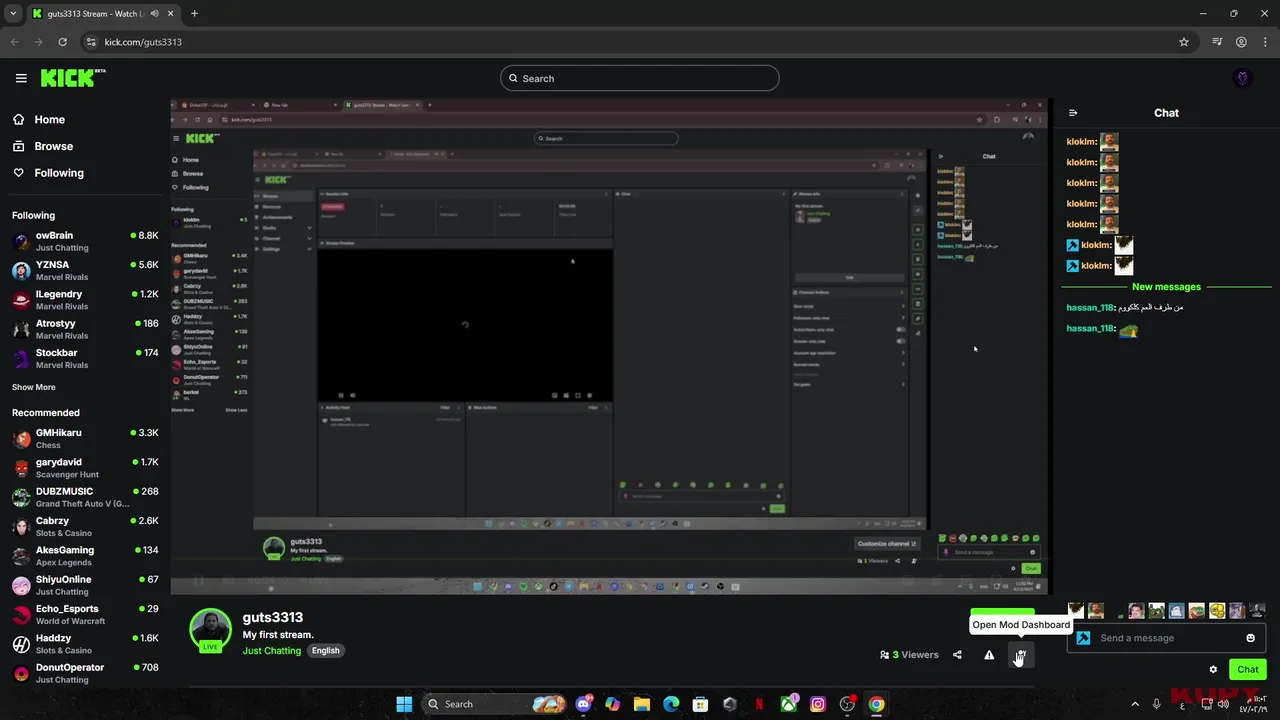This screenshot has width=1280, height=720.
Task: Open the Kick hamburger sidebar menu
Action: pos(21,78)
